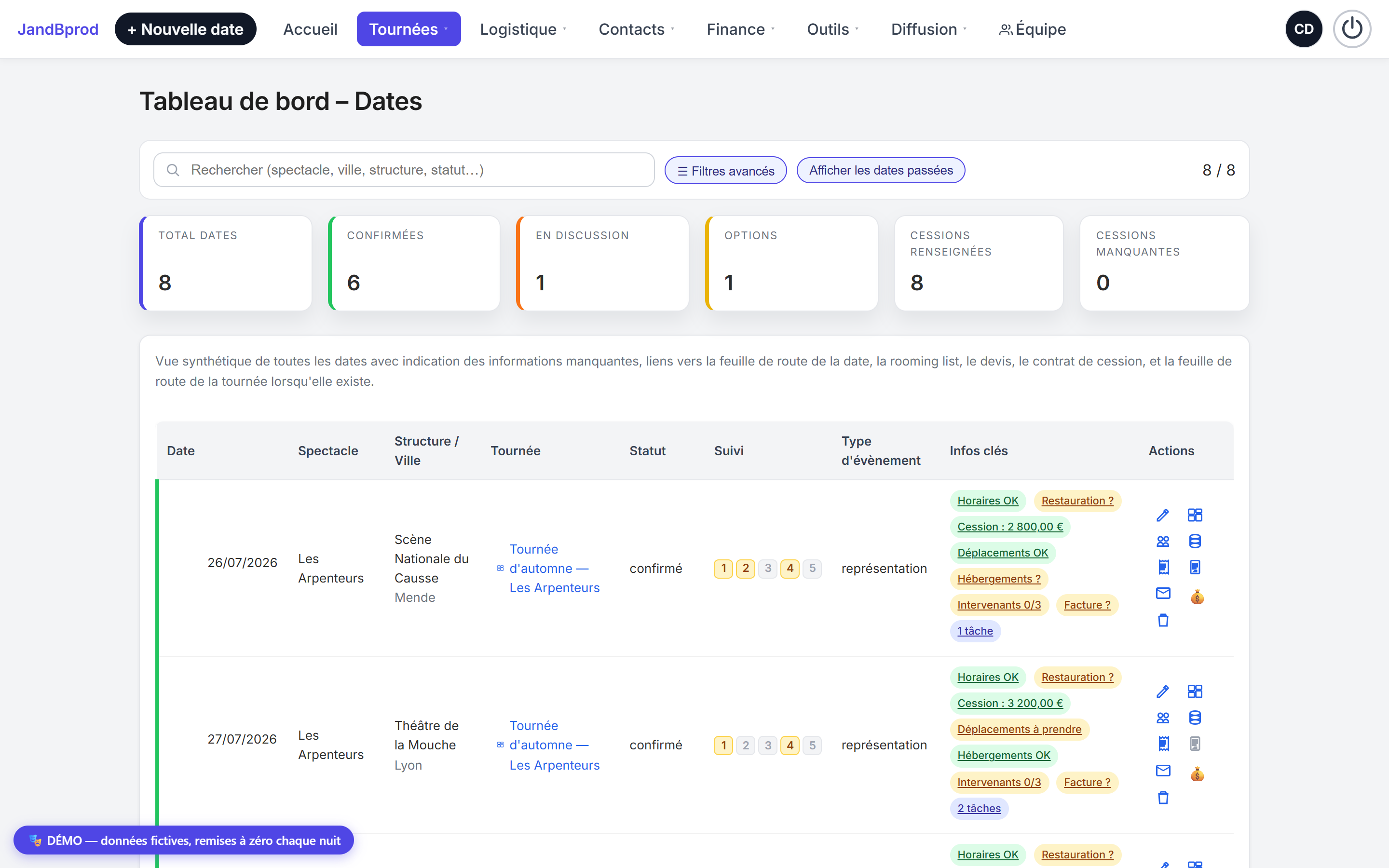Click the two-people icon in Mende row actions
The width and height of the screenshot is (1389, 868).
tap(1163, 542)
